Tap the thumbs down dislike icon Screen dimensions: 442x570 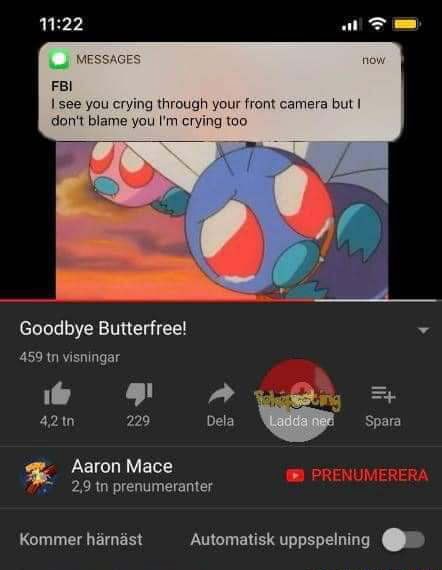(x=139, y=394)
